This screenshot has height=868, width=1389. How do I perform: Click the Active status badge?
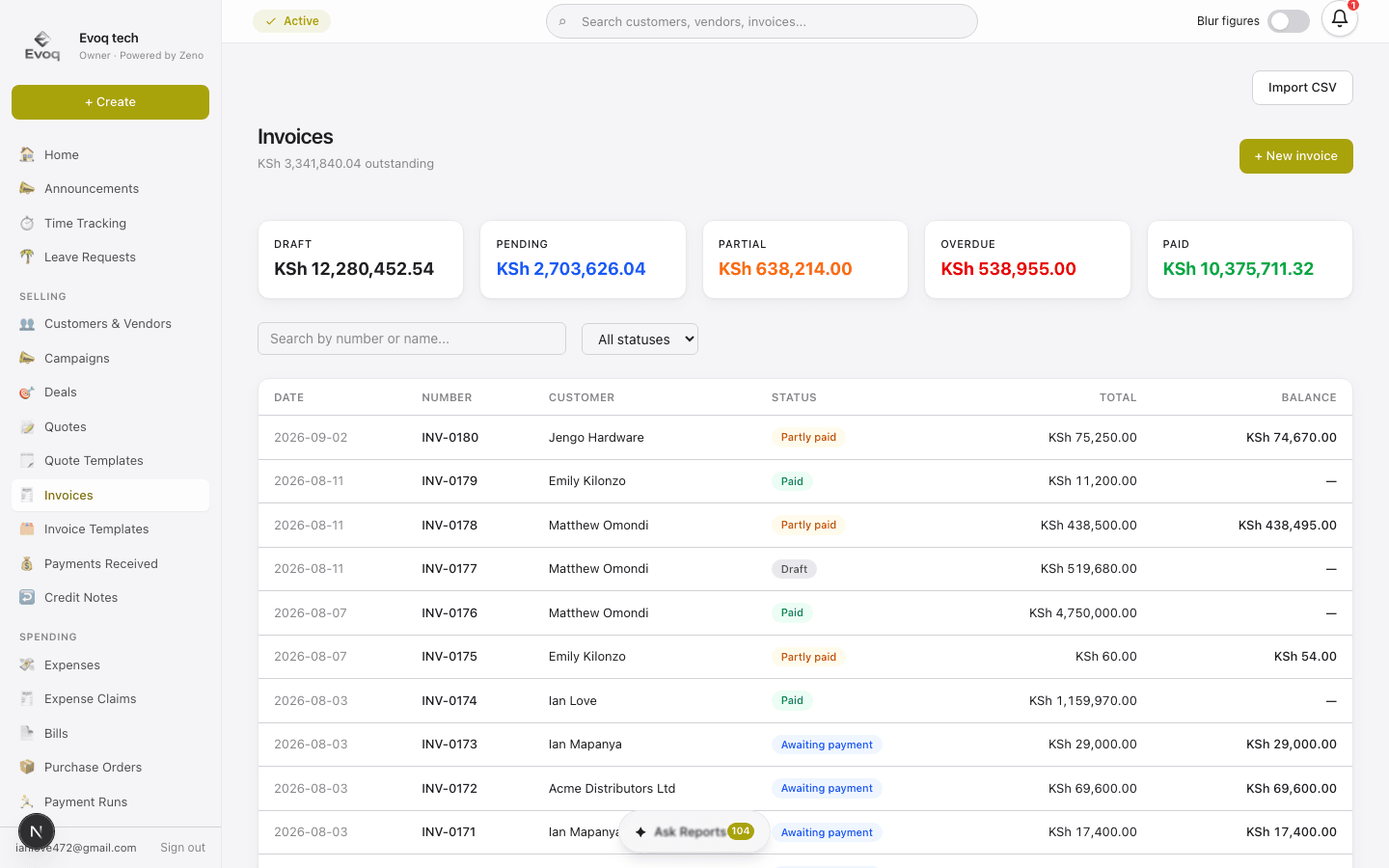[291, 21]
